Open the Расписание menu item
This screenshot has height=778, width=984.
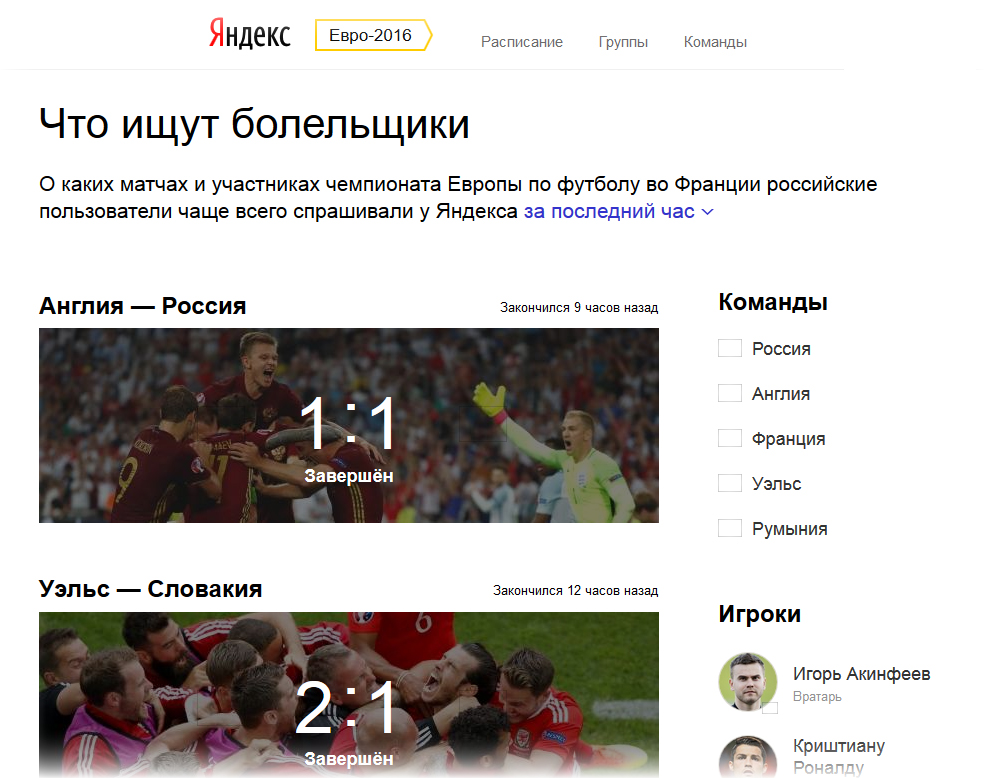[x=521, y=42]
